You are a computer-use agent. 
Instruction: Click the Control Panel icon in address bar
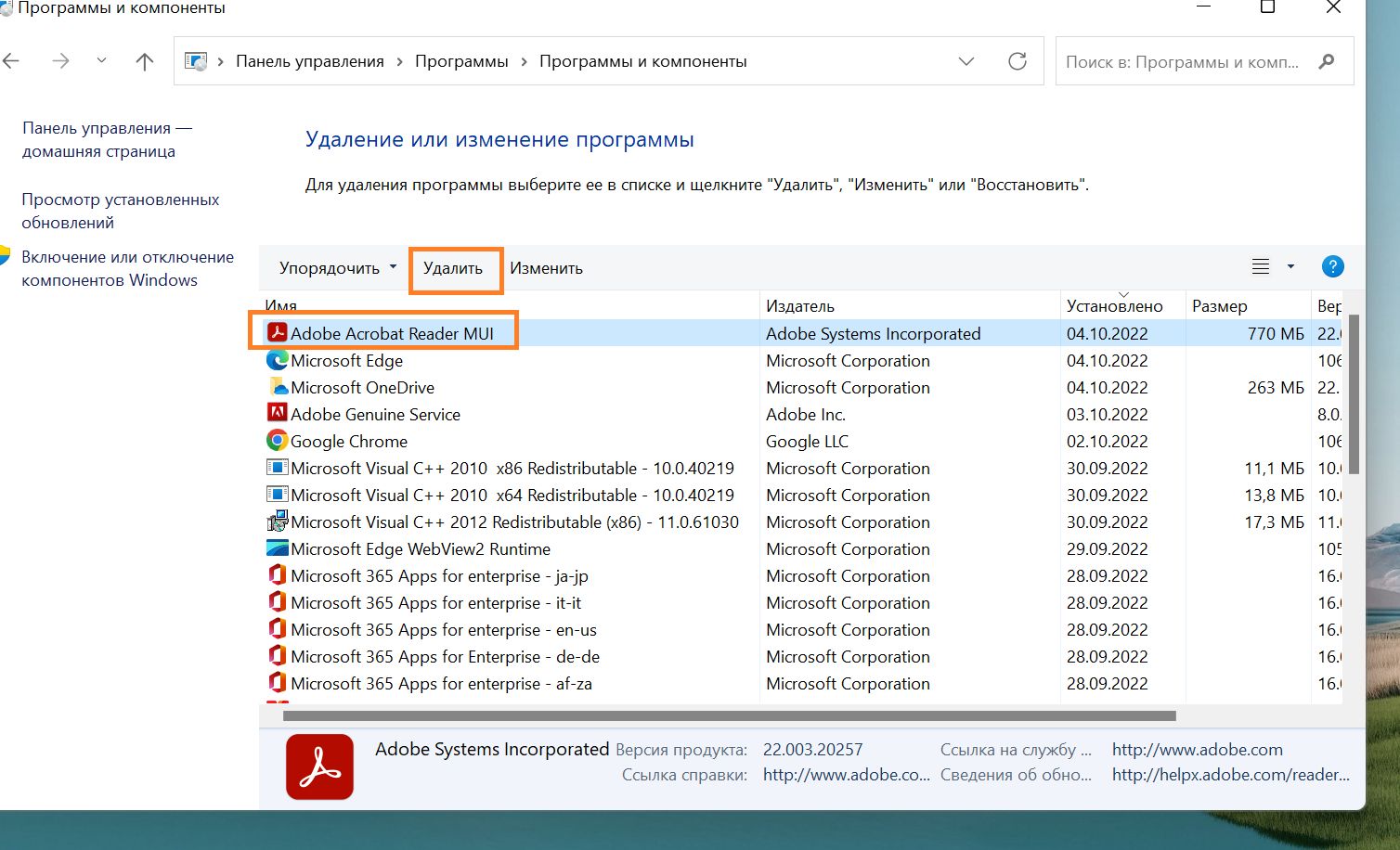[x=196, y=61]
